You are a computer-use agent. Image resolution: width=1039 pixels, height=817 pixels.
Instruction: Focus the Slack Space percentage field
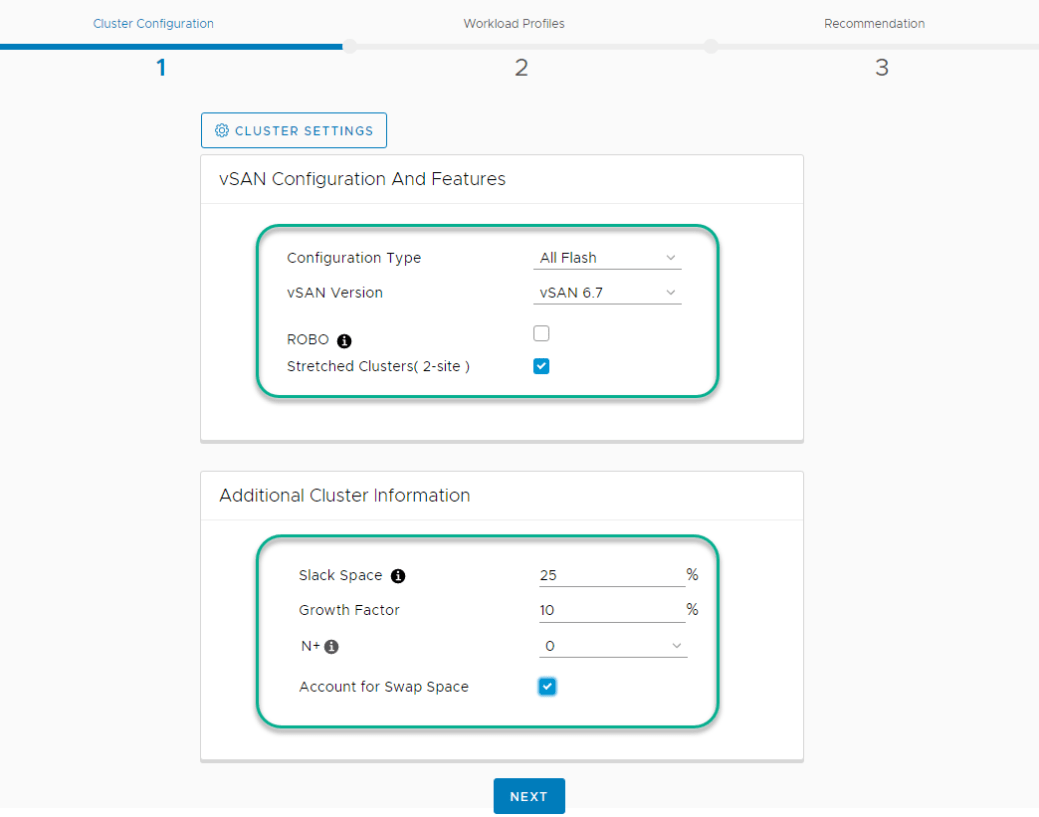pos(610,575)
